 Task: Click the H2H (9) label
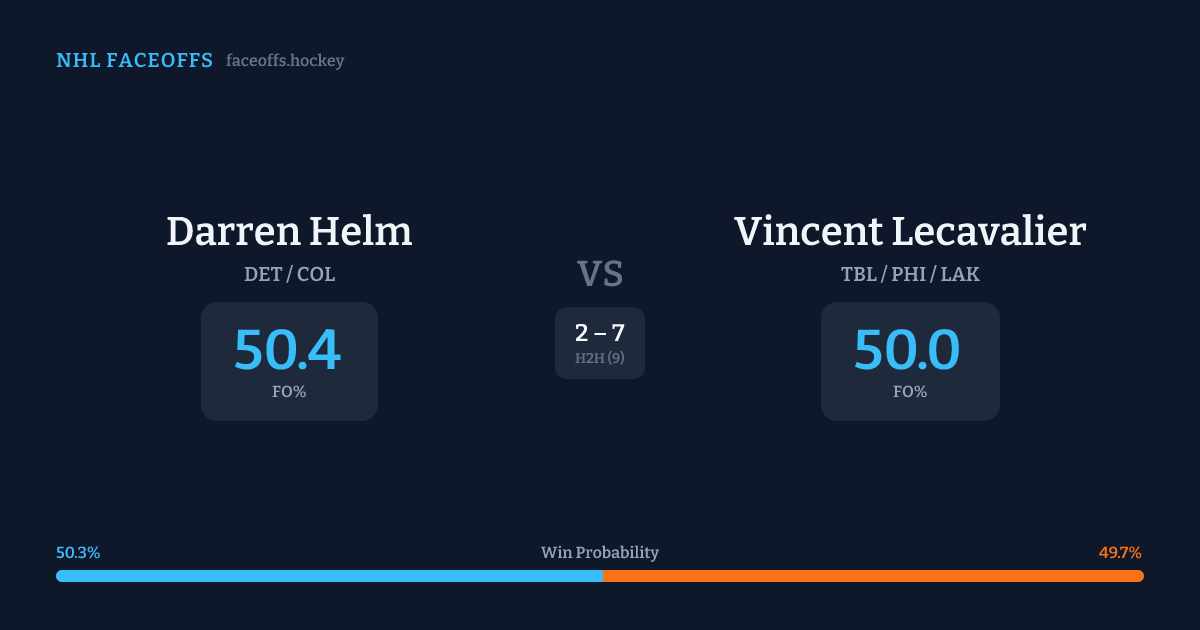(600, 358)
